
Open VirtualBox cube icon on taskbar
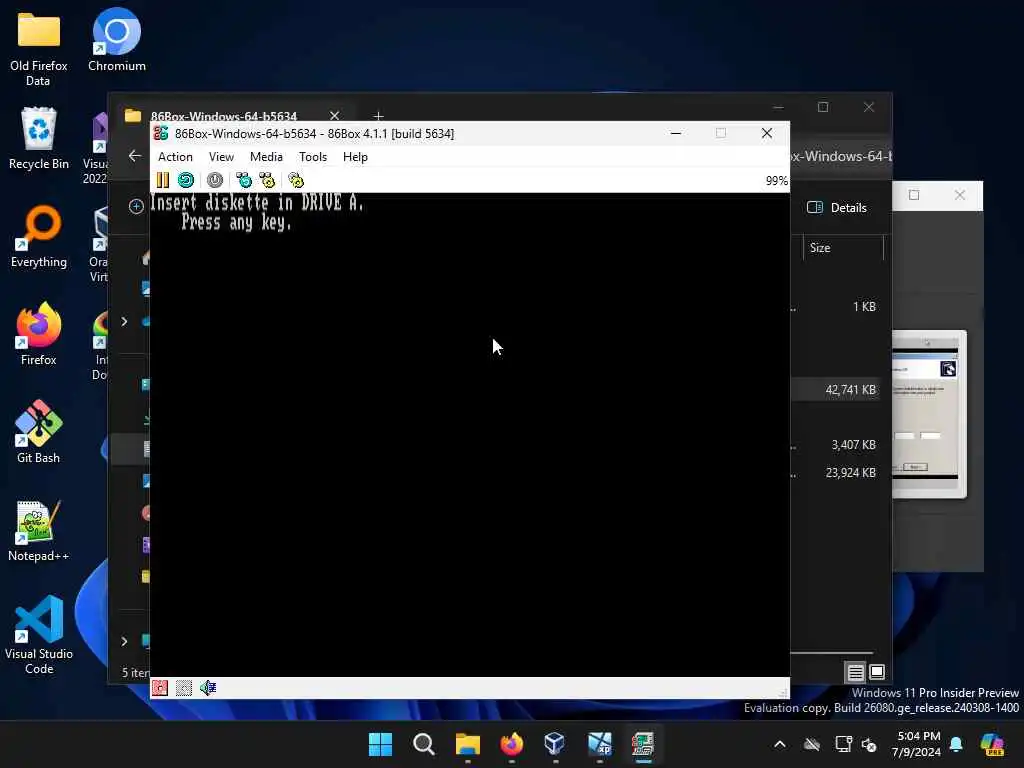(555, 744)
